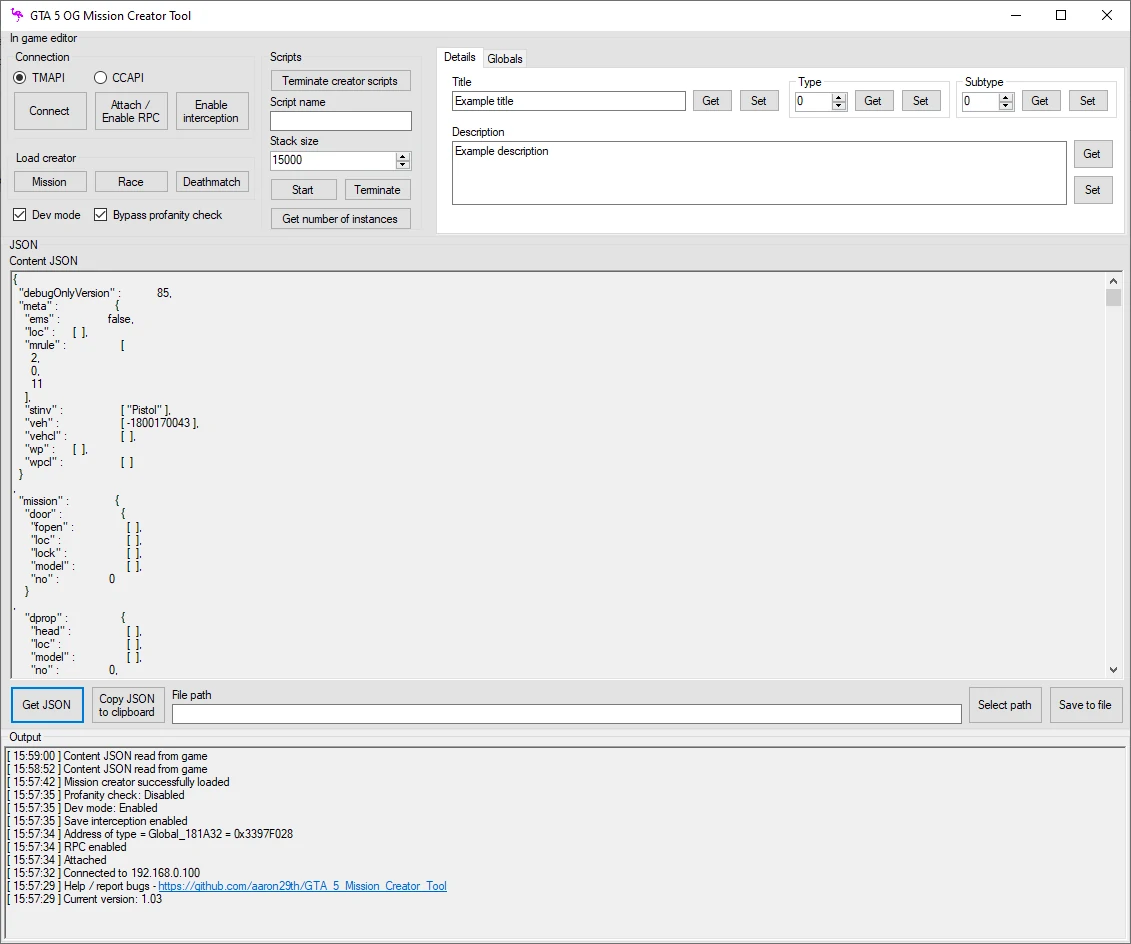The height and width of the screenshot is (944, 1131).
Task: Open the GitHub help link in output
Action: [x=302, y=886]
